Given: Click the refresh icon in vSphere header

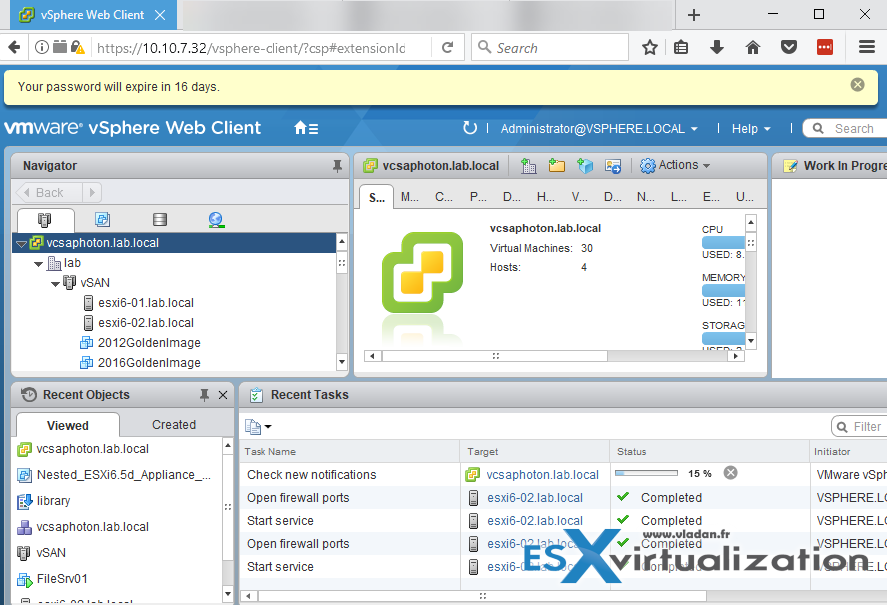Looking at the screenshot, I should 470,128.
